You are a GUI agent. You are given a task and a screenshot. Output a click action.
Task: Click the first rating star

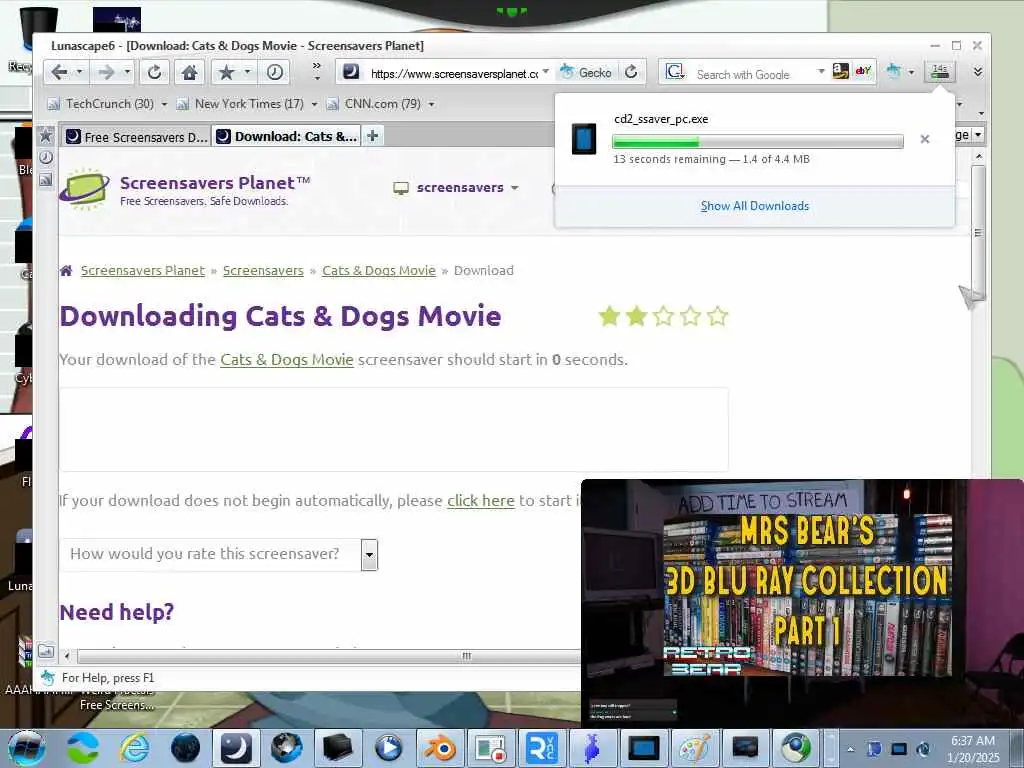pos(609,316)
